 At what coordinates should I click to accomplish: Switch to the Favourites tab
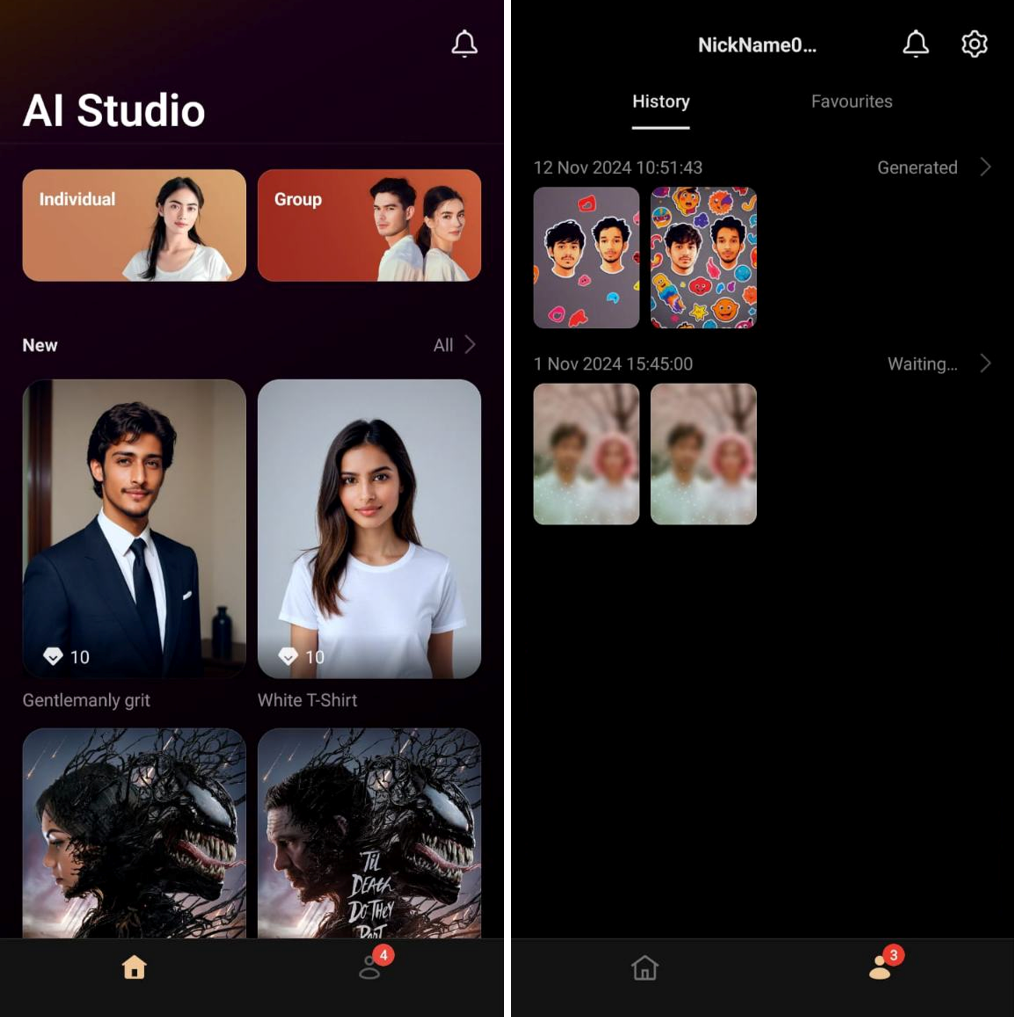pyautogui.click(x=851, y=102)
